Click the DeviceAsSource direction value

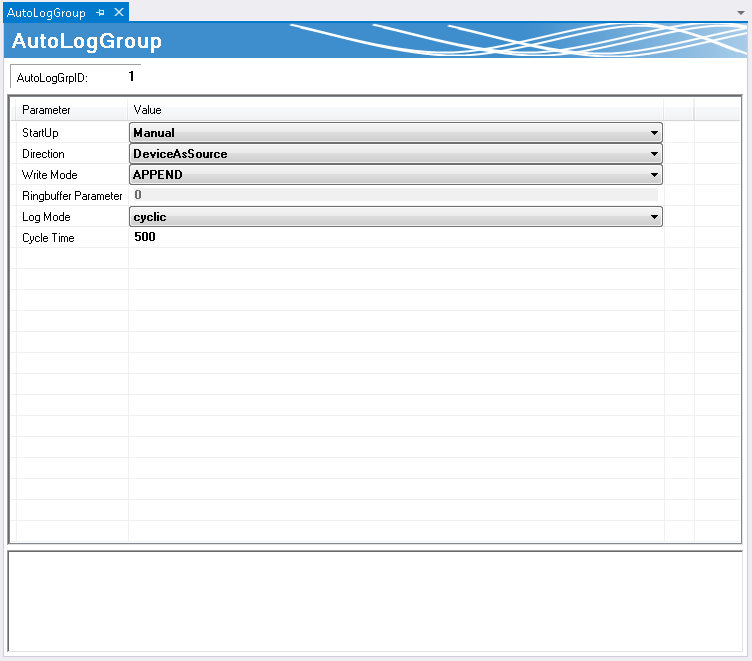180,154
